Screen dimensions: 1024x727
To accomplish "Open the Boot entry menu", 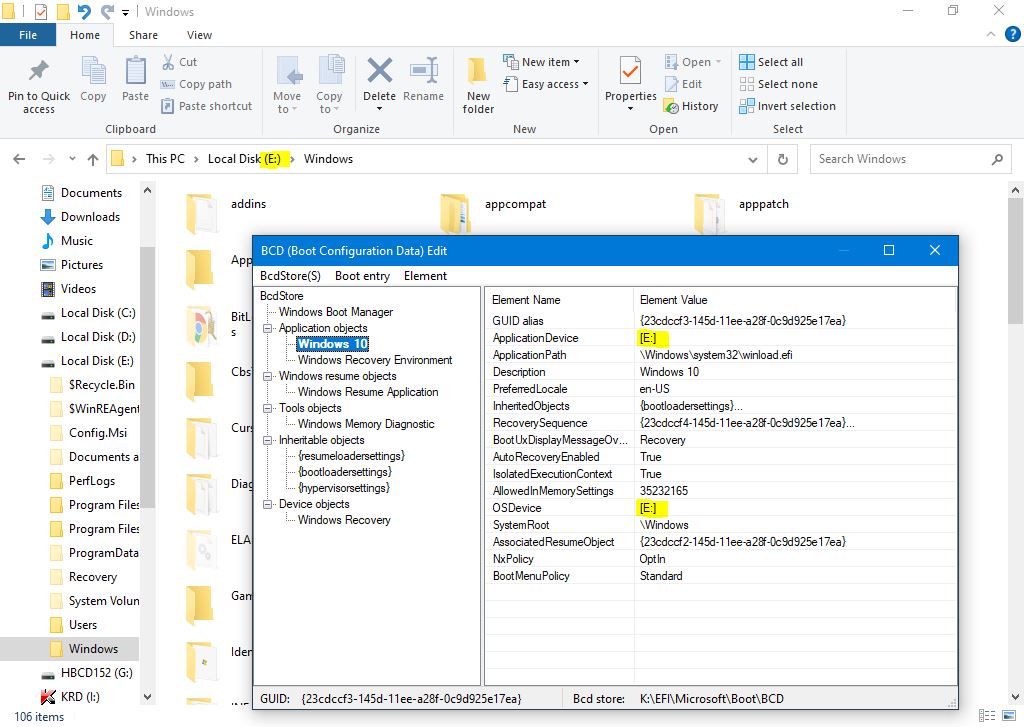I will point(362,276).
